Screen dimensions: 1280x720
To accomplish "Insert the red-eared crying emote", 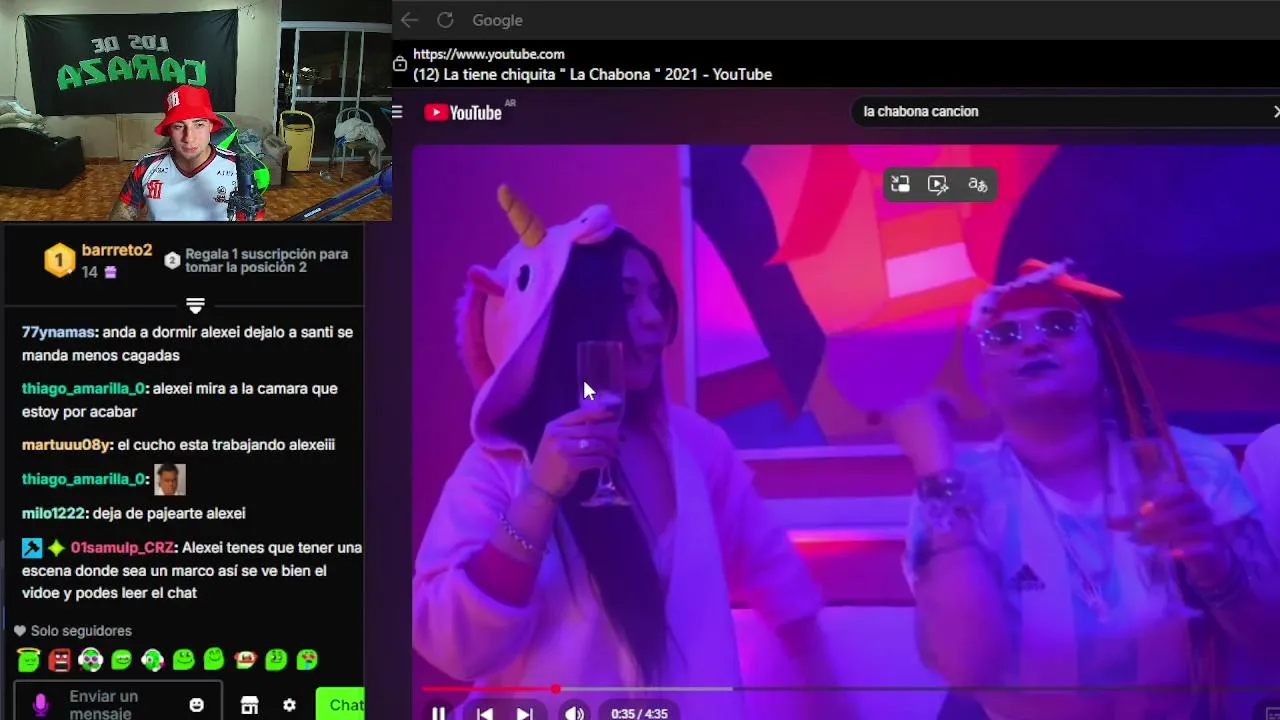I will click(245, 659).
